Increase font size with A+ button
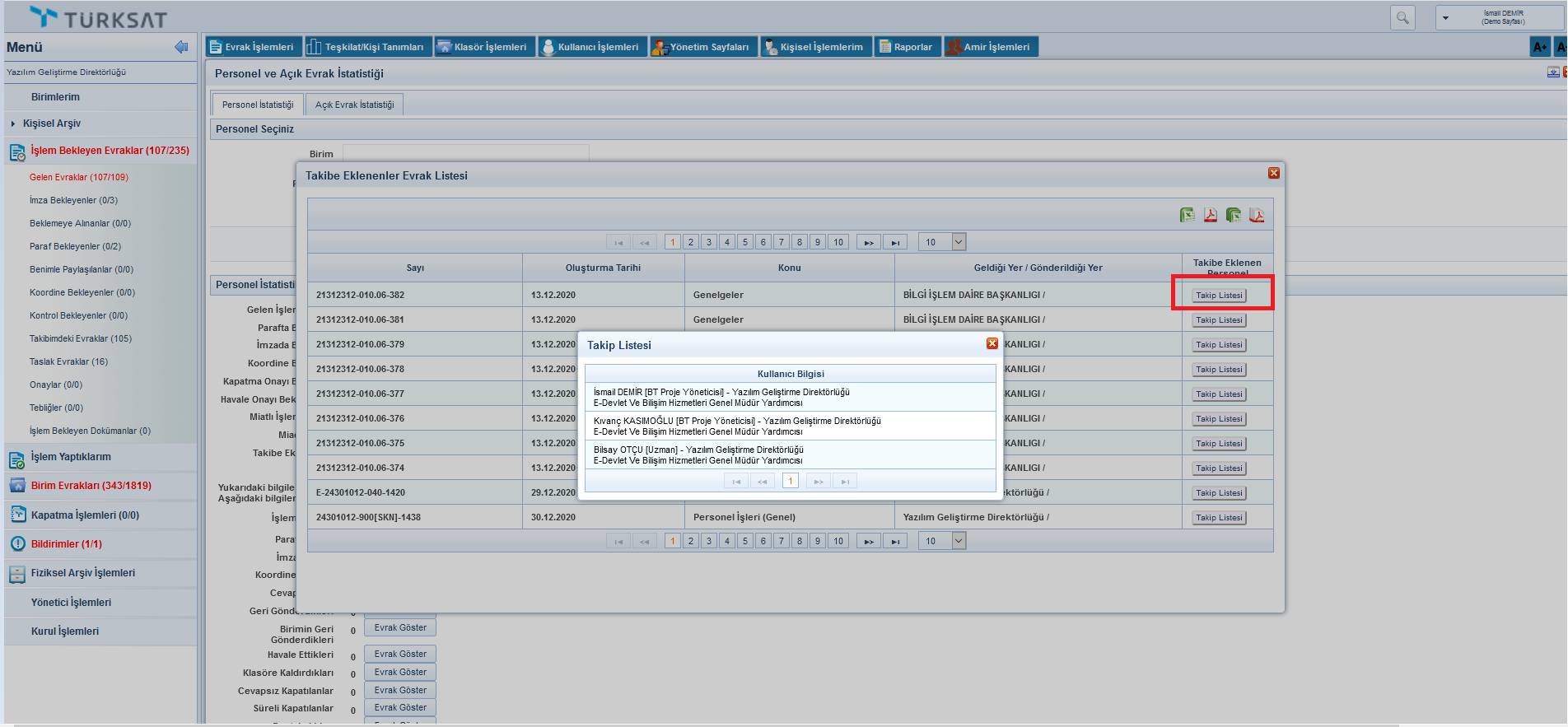The width and height of the screenshot is (1568, 727). pyautogui.click(x=1539, y=47)
